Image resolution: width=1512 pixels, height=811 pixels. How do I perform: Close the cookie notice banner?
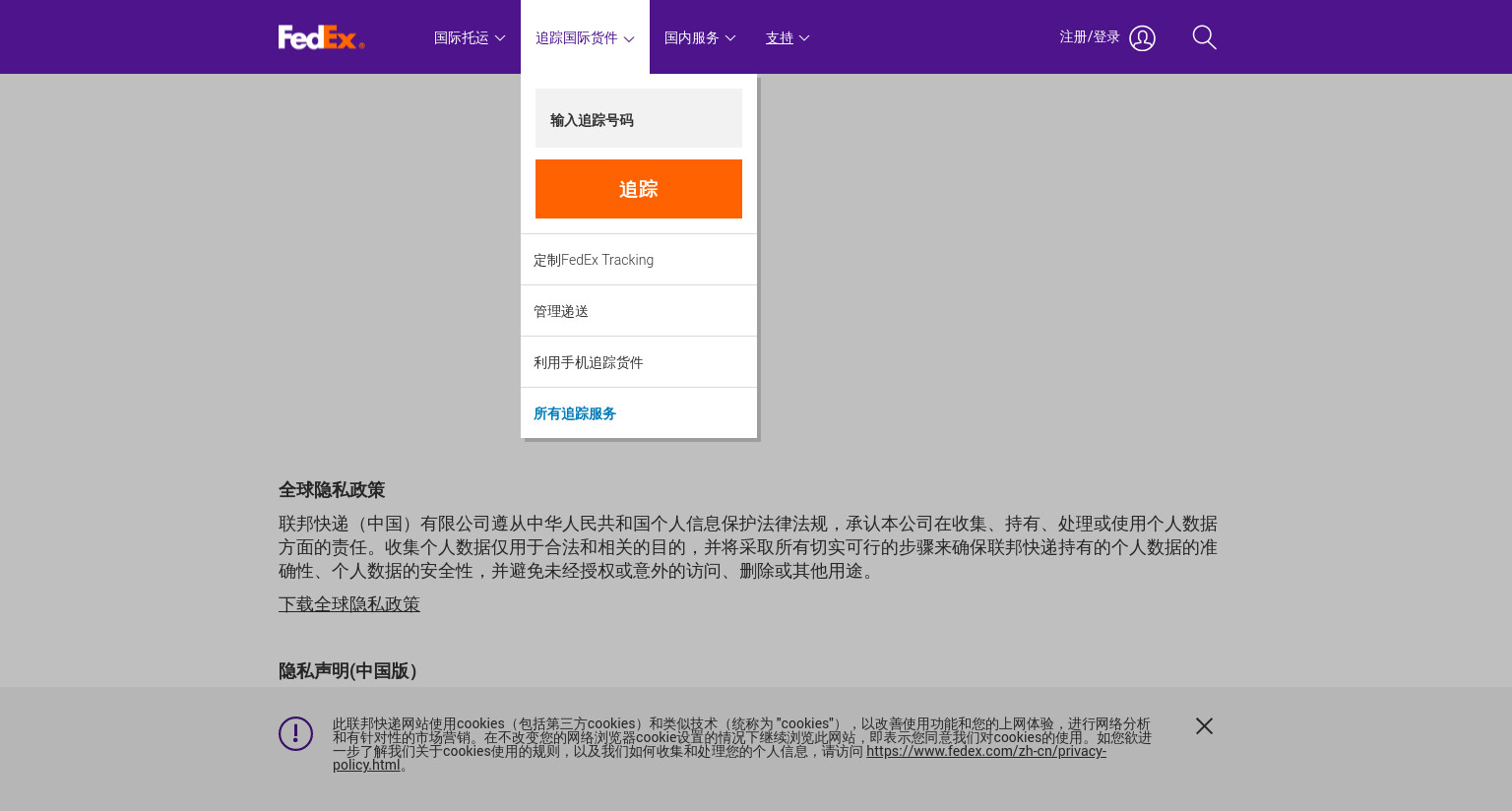[1204, 725]
